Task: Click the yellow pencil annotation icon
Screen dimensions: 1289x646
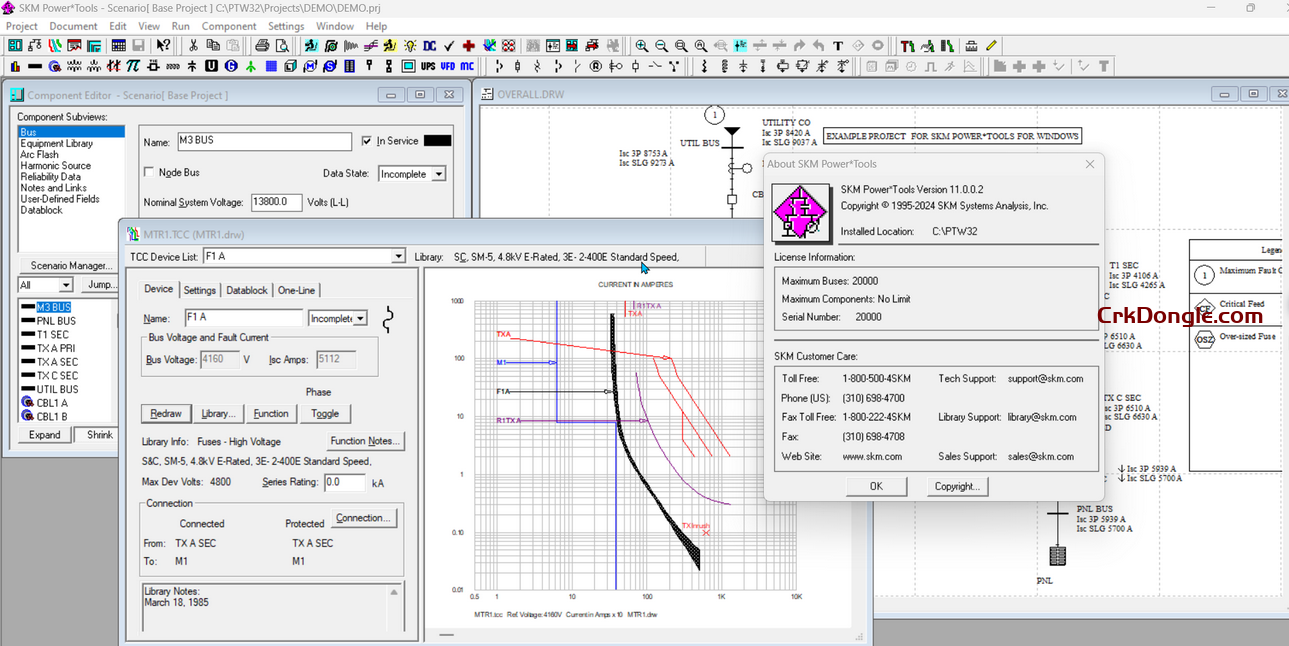Action: point(992,45)
